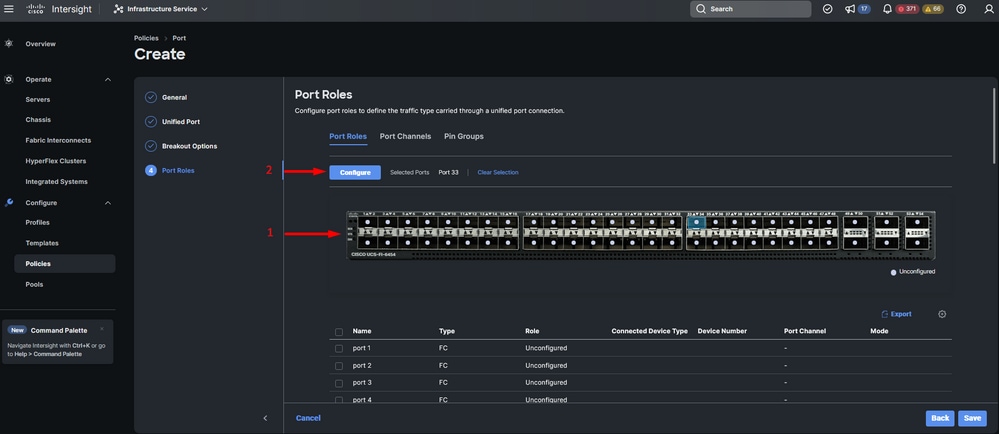Switch to the Port Roles tab

tap(348, 136)
